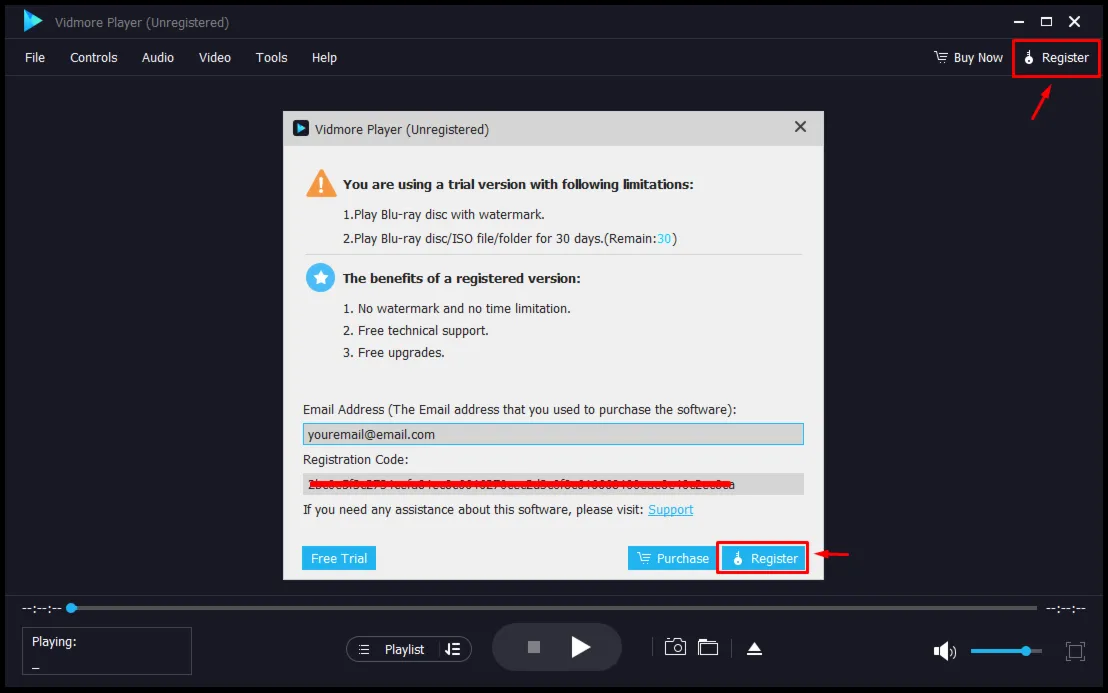1108x693 pixels.
Task: Adjust the volume slider
Action: tap(1006, 651)
